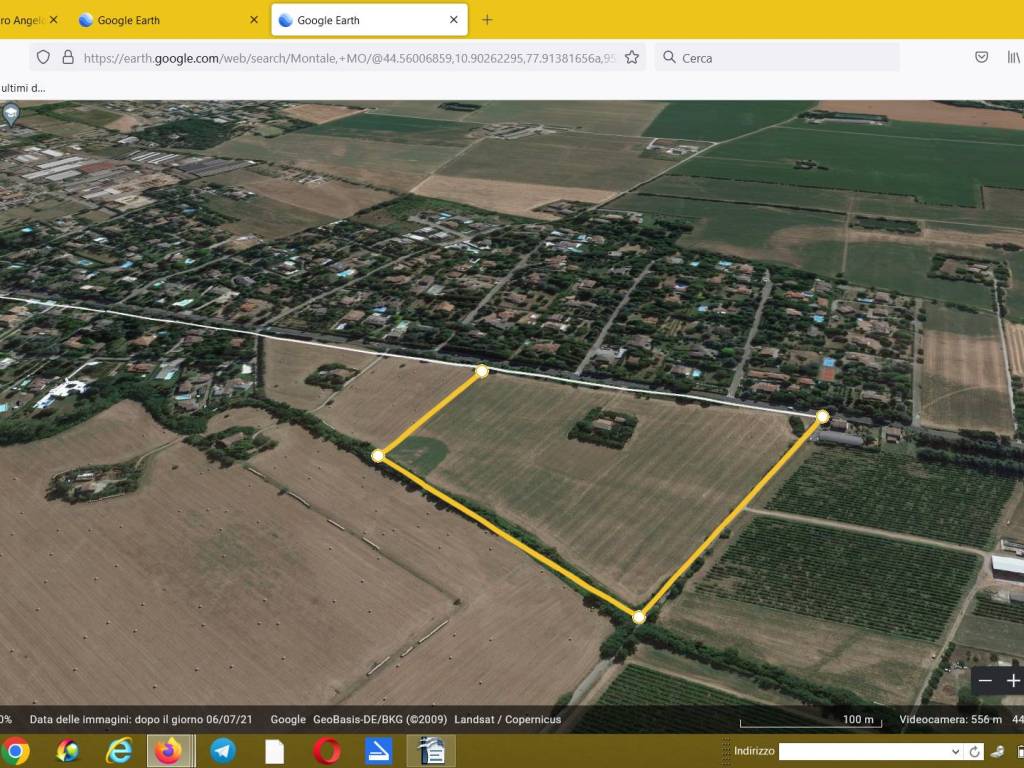Launch Telegram from the taskbar
The width and height of the screenshot is (1024, 768).
[x=223, y=751]
